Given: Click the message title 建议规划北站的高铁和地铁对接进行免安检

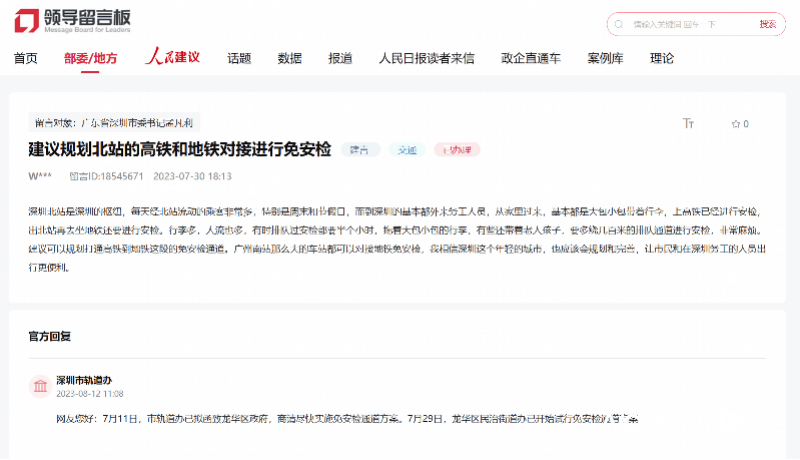Looking at the screenshot, I should coord(180,149).
